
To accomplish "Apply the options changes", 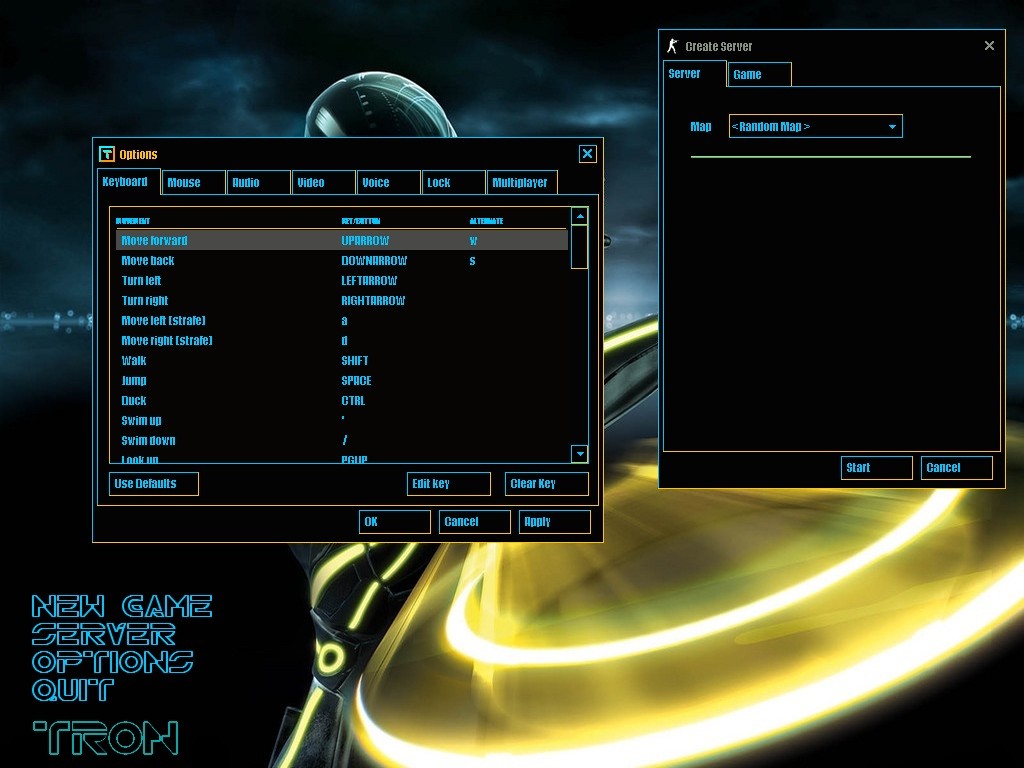I will [554, 522].
